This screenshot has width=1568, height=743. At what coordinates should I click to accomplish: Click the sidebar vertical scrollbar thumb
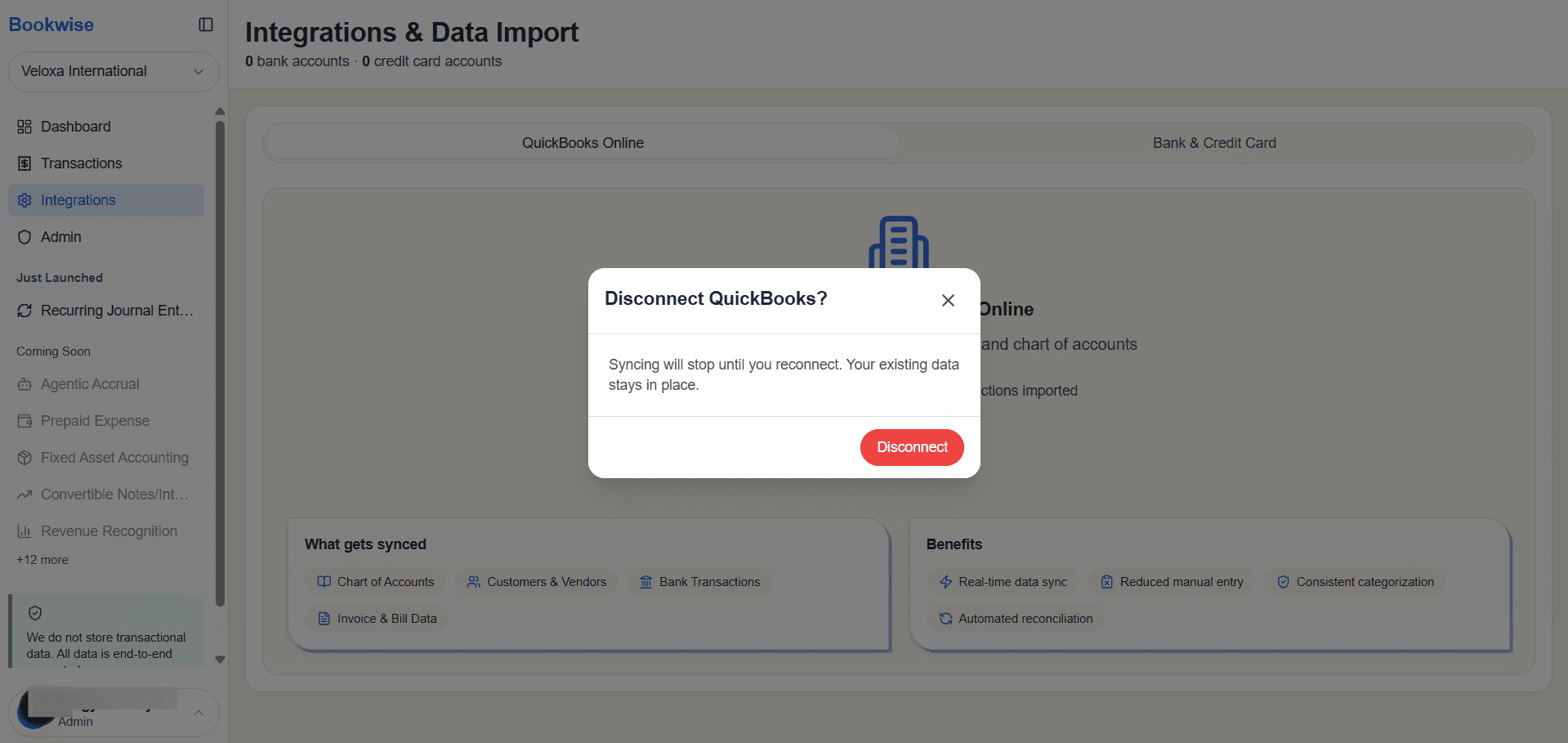[x=220, y=364]
